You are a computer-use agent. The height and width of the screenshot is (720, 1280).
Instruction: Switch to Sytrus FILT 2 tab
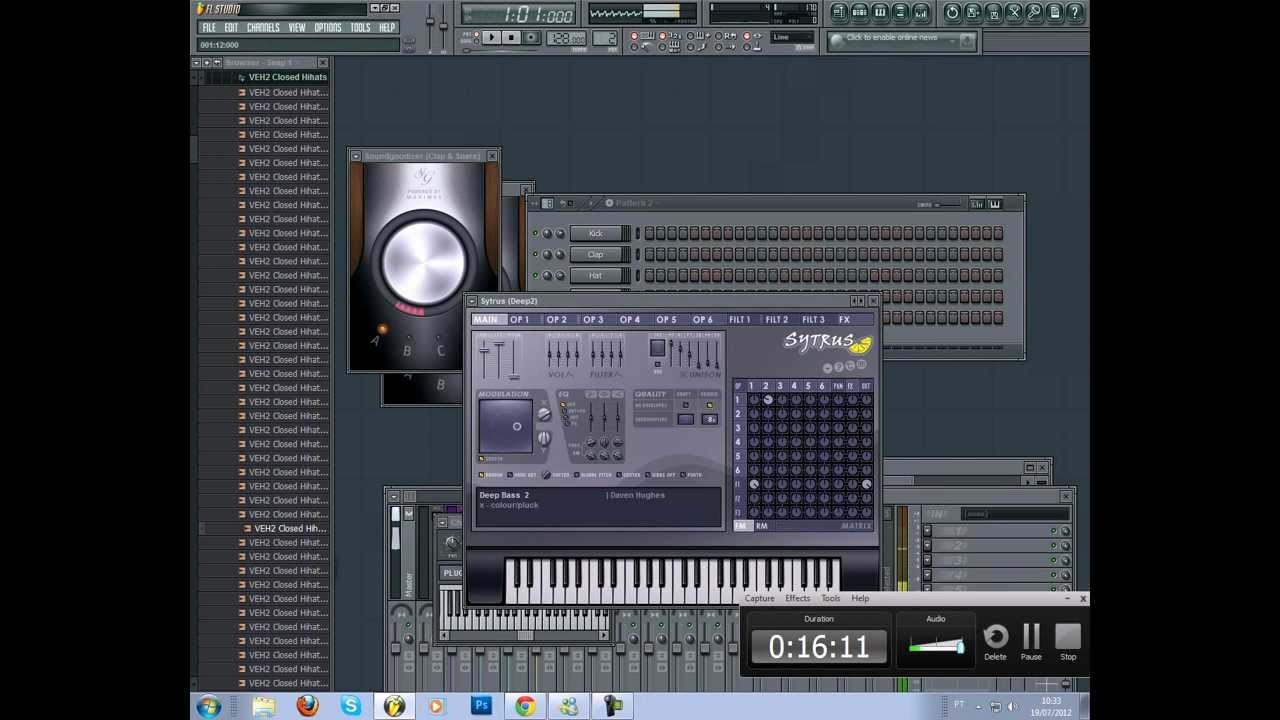pos(777,320)
